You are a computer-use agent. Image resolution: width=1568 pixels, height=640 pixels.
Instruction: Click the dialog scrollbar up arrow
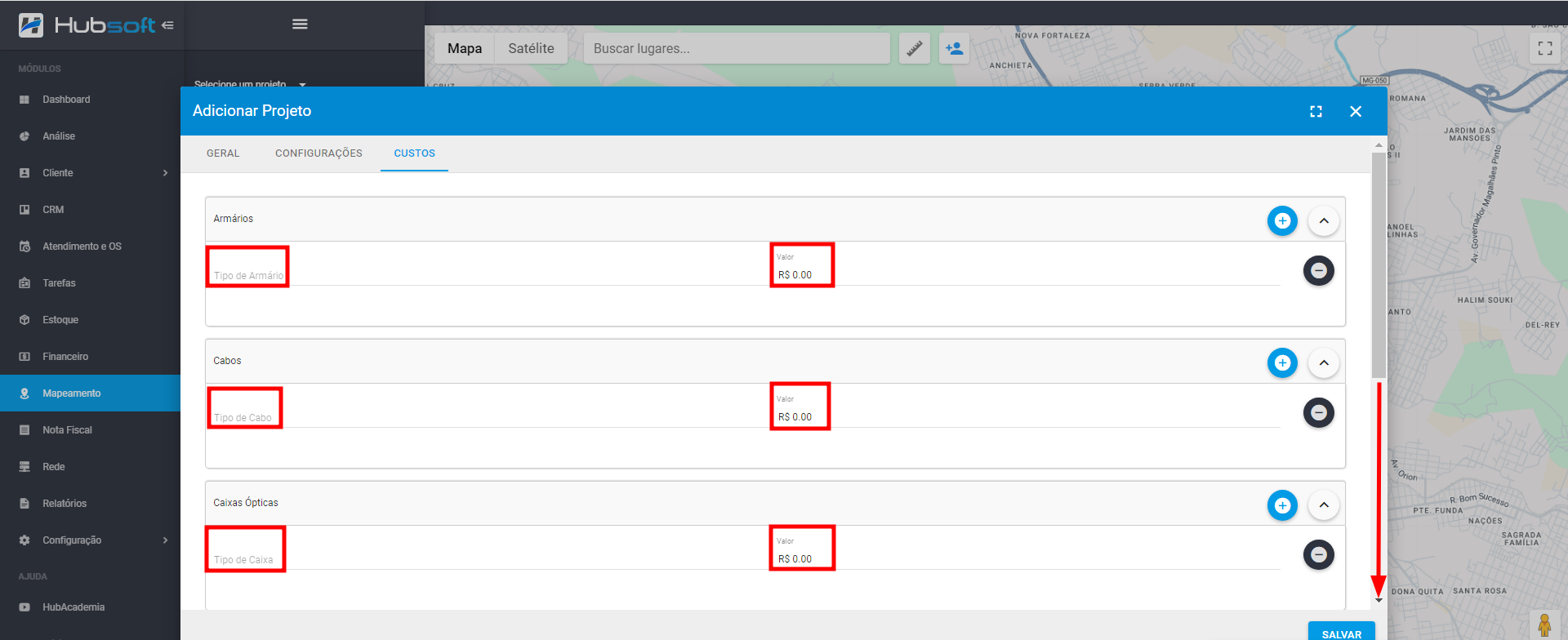tap(1379, 145)
